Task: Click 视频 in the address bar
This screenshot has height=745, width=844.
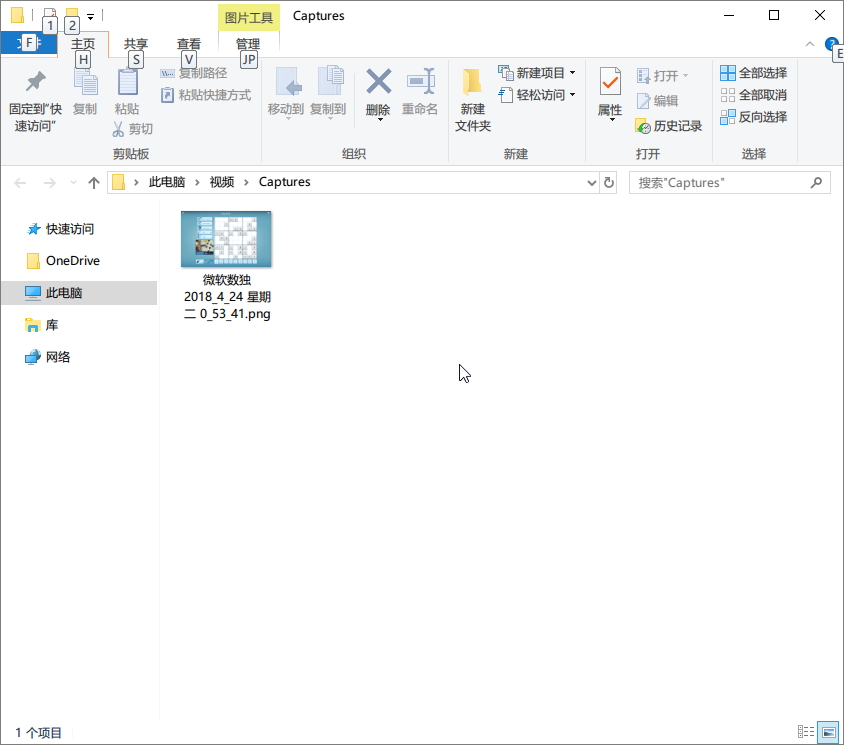Action: click(x=222, y=182)
